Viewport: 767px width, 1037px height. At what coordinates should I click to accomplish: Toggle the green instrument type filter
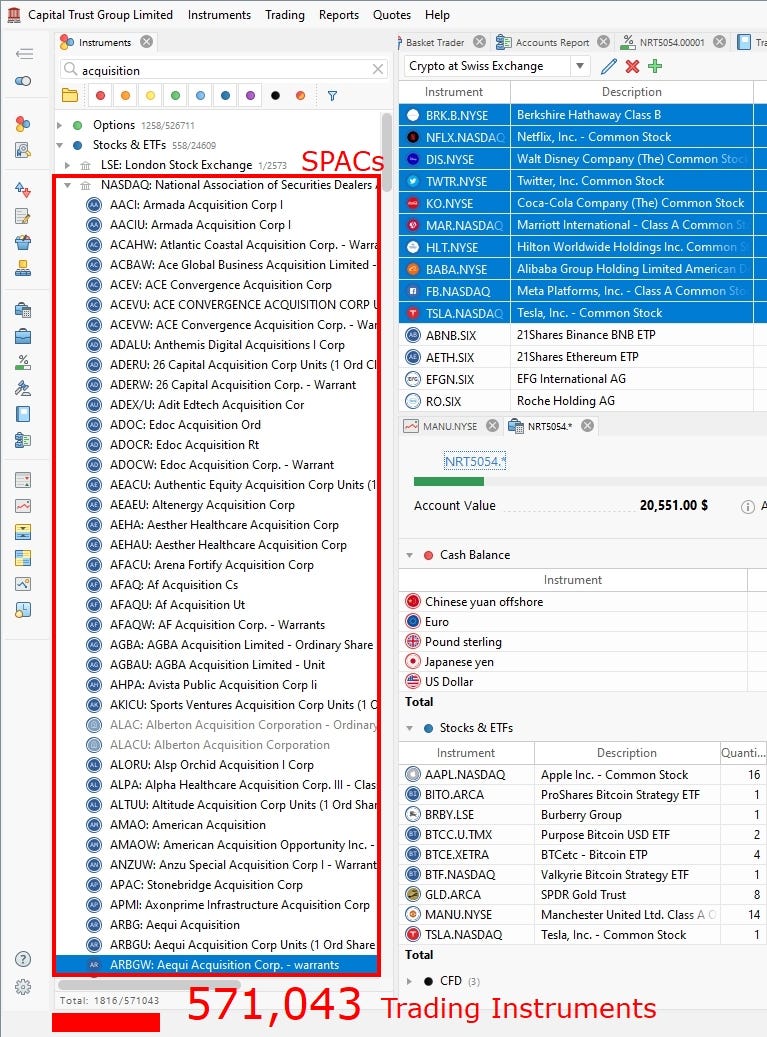[176, 96]
